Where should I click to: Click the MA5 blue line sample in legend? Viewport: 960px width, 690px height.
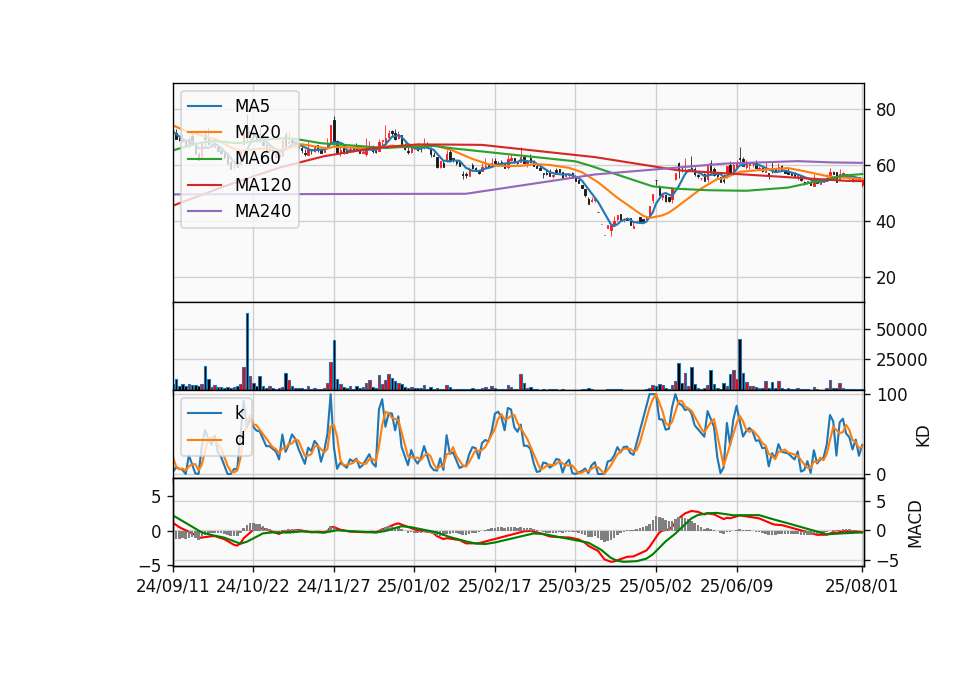pyautogui.click(x=204, y=107)
